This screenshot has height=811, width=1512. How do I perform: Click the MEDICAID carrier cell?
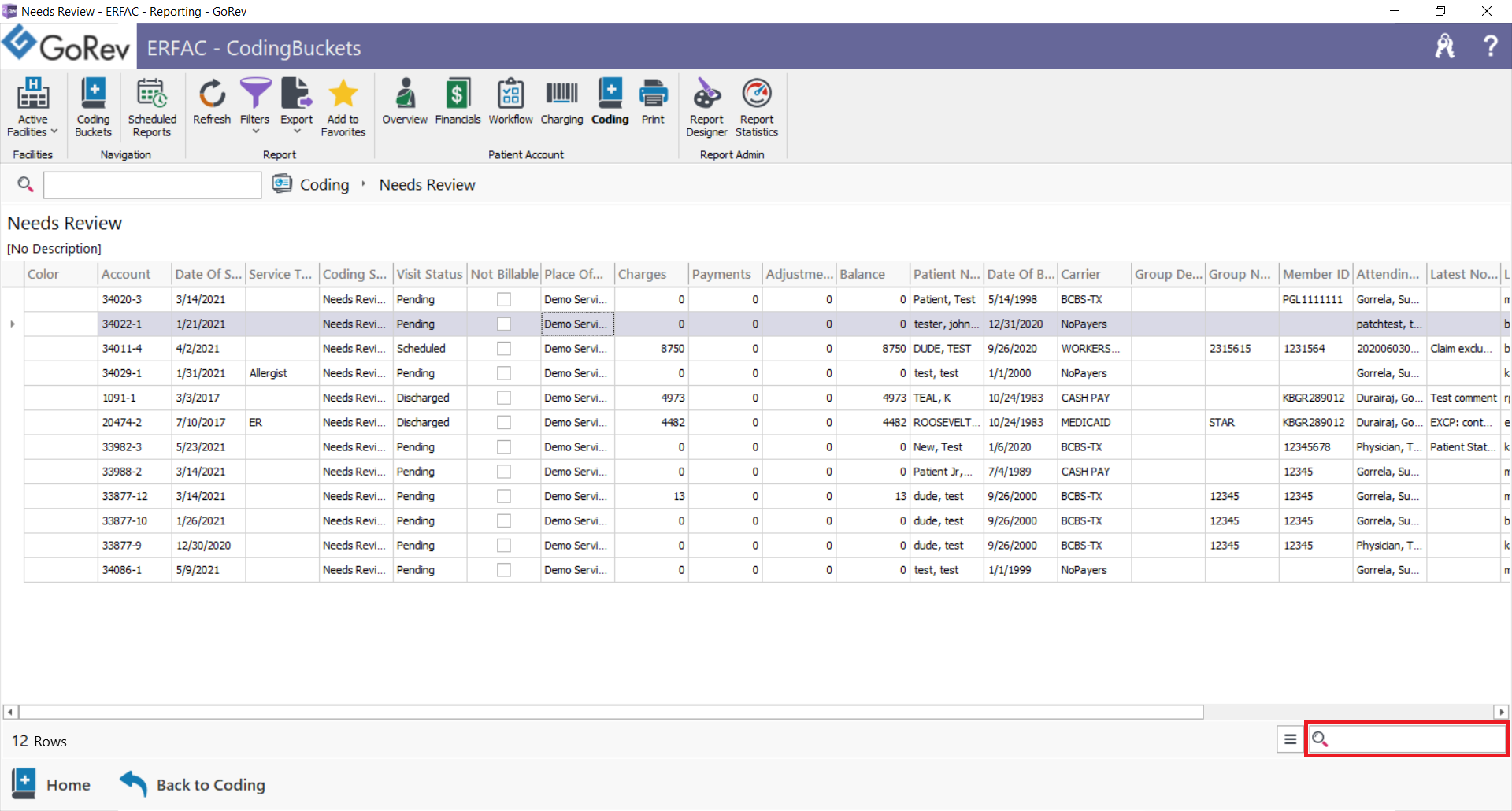(x=1094, y=422)
